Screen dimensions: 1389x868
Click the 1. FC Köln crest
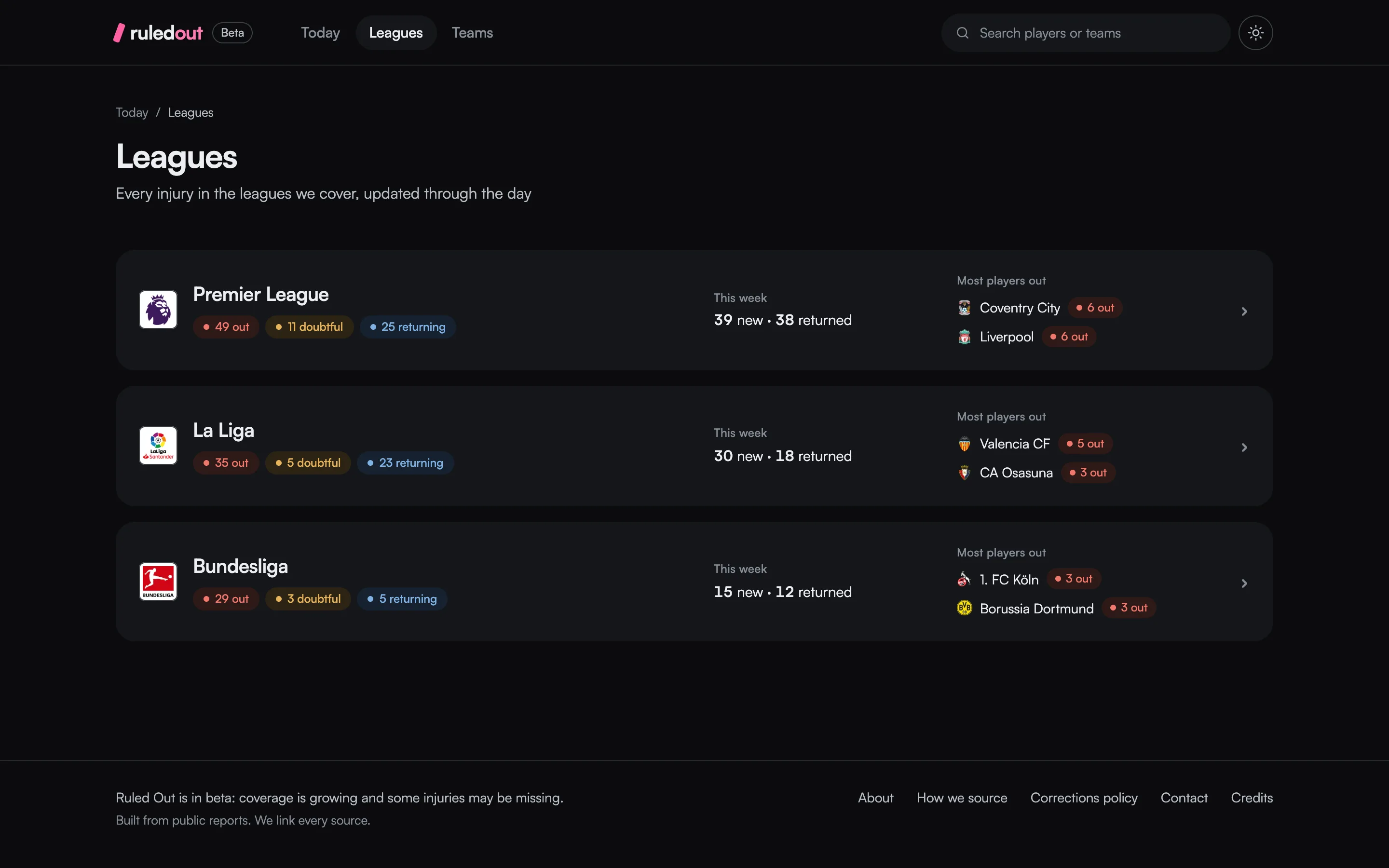point(964,579)
